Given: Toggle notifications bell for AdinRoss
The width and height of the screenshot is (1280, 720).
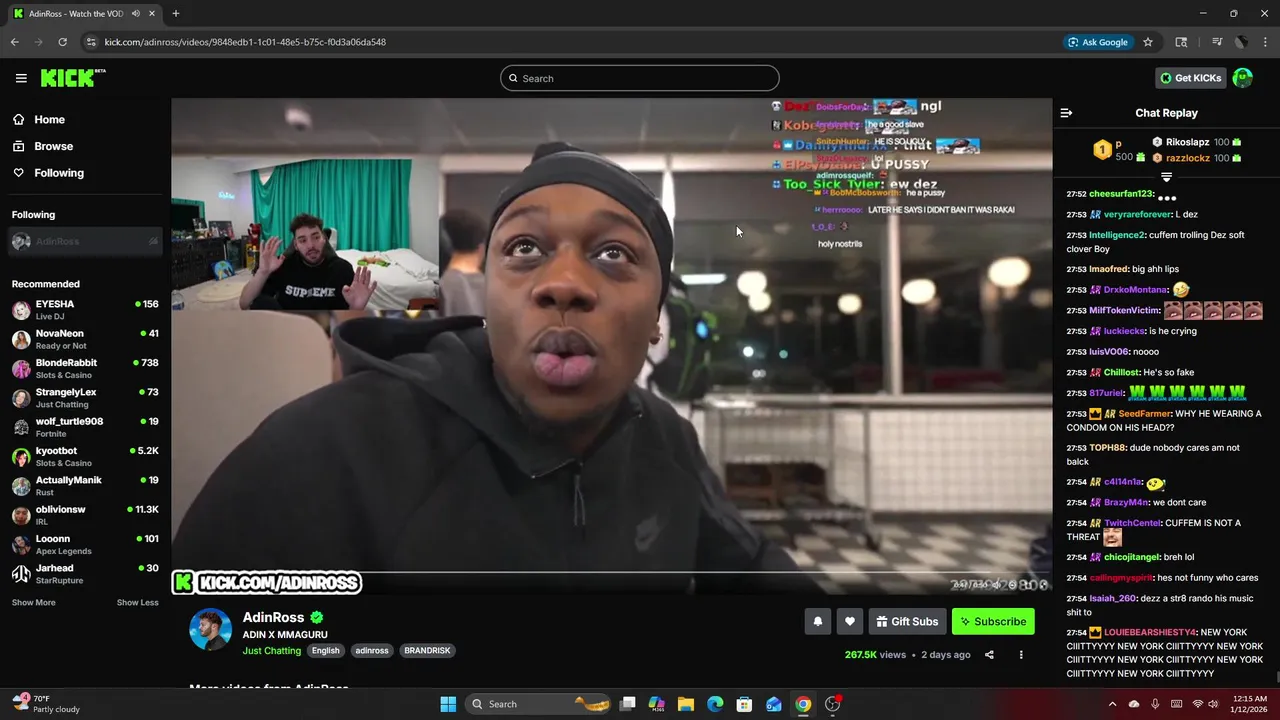Looking at the screenshot, I should pyautogui.click(x=818, y=621).
